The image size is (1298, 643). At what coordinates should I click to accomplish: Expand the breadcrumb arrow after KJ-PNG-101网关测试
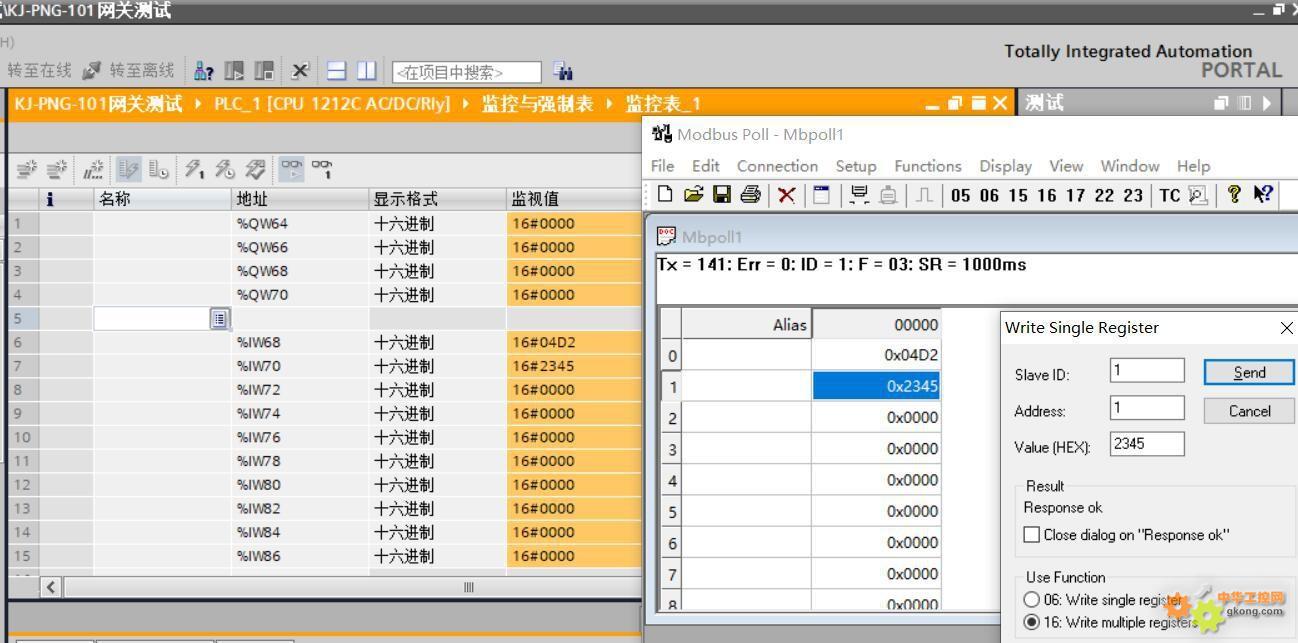pyautogui.click(x=198, y=103)
